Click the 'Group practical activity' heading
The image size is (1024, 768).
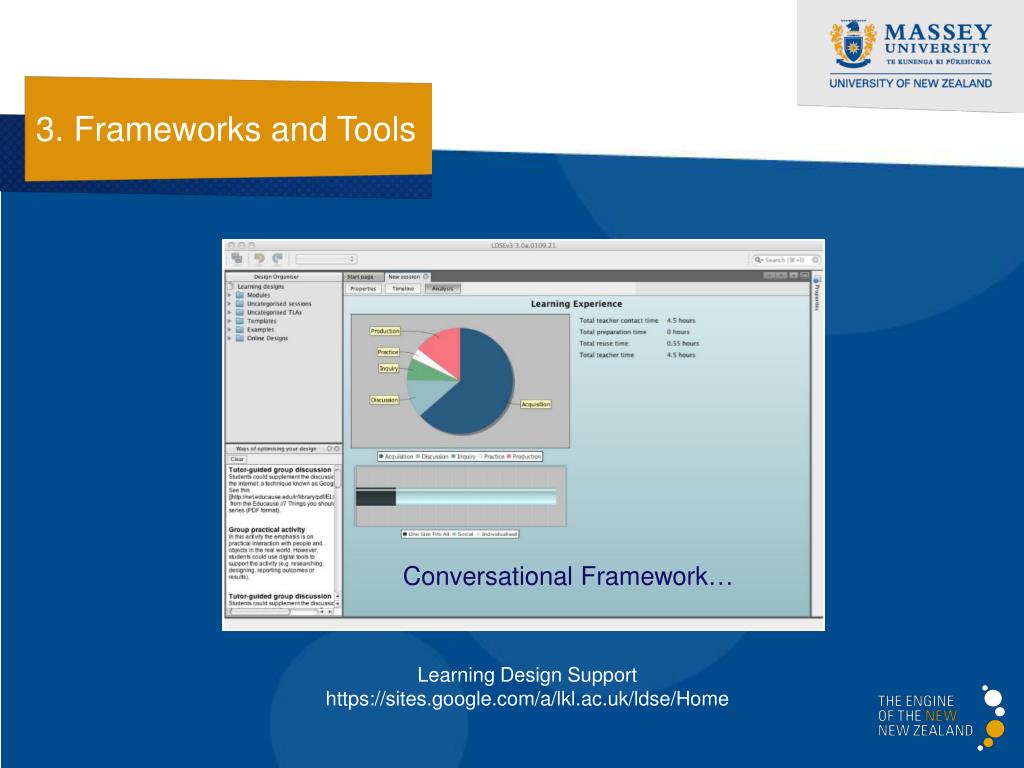click(266, 530)
